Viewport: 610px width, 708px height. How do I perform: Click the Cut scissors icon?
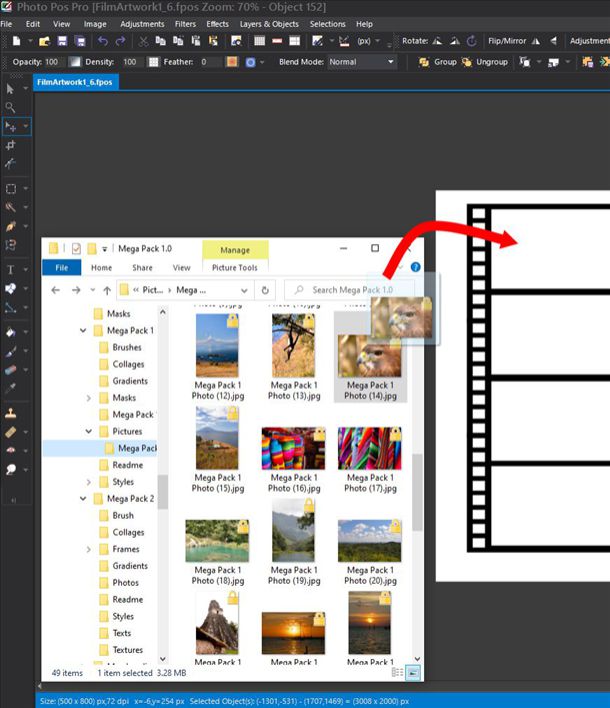coord(143,42)
